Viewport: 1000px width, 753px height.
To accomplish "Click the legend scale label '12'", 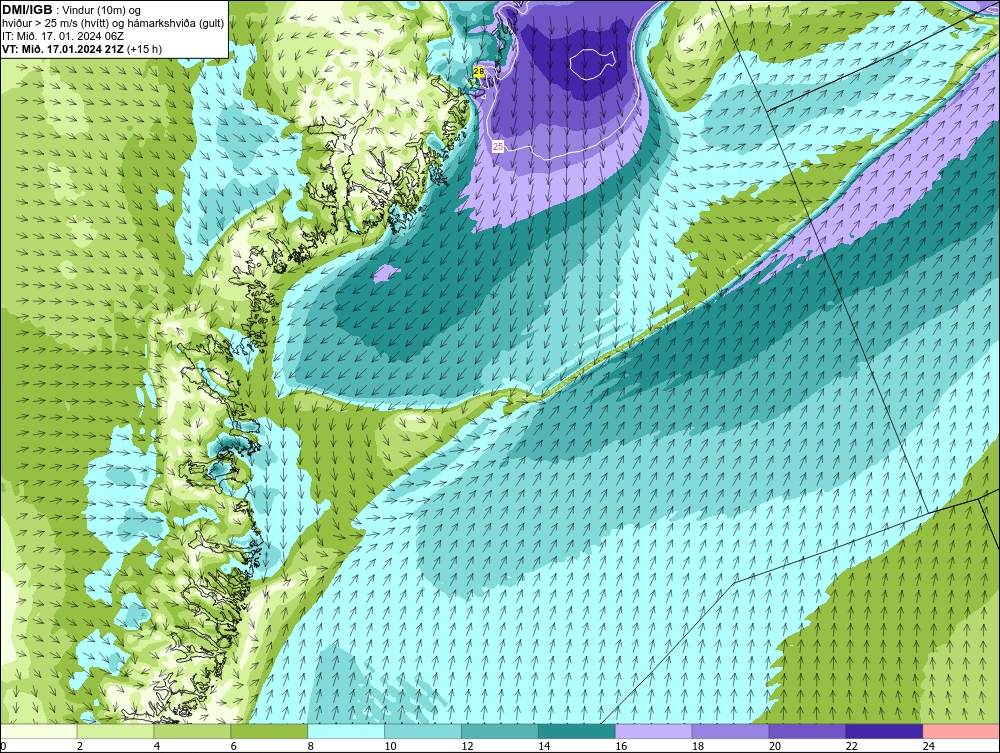I will point(467,746).
